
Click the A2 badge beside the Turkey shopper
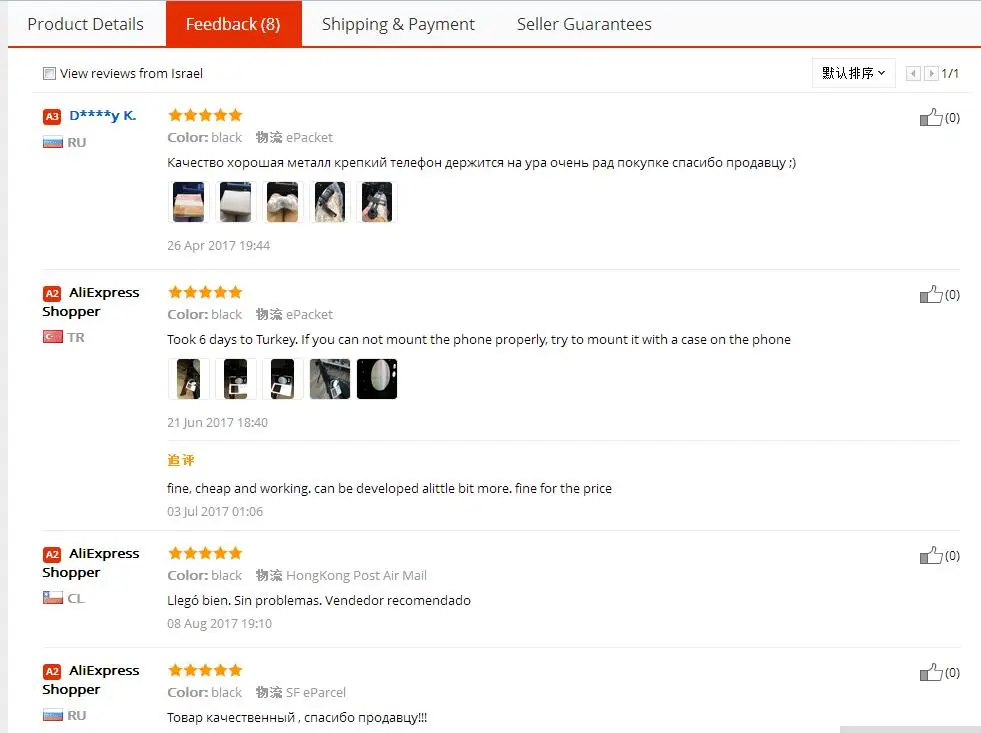point(52,293)
